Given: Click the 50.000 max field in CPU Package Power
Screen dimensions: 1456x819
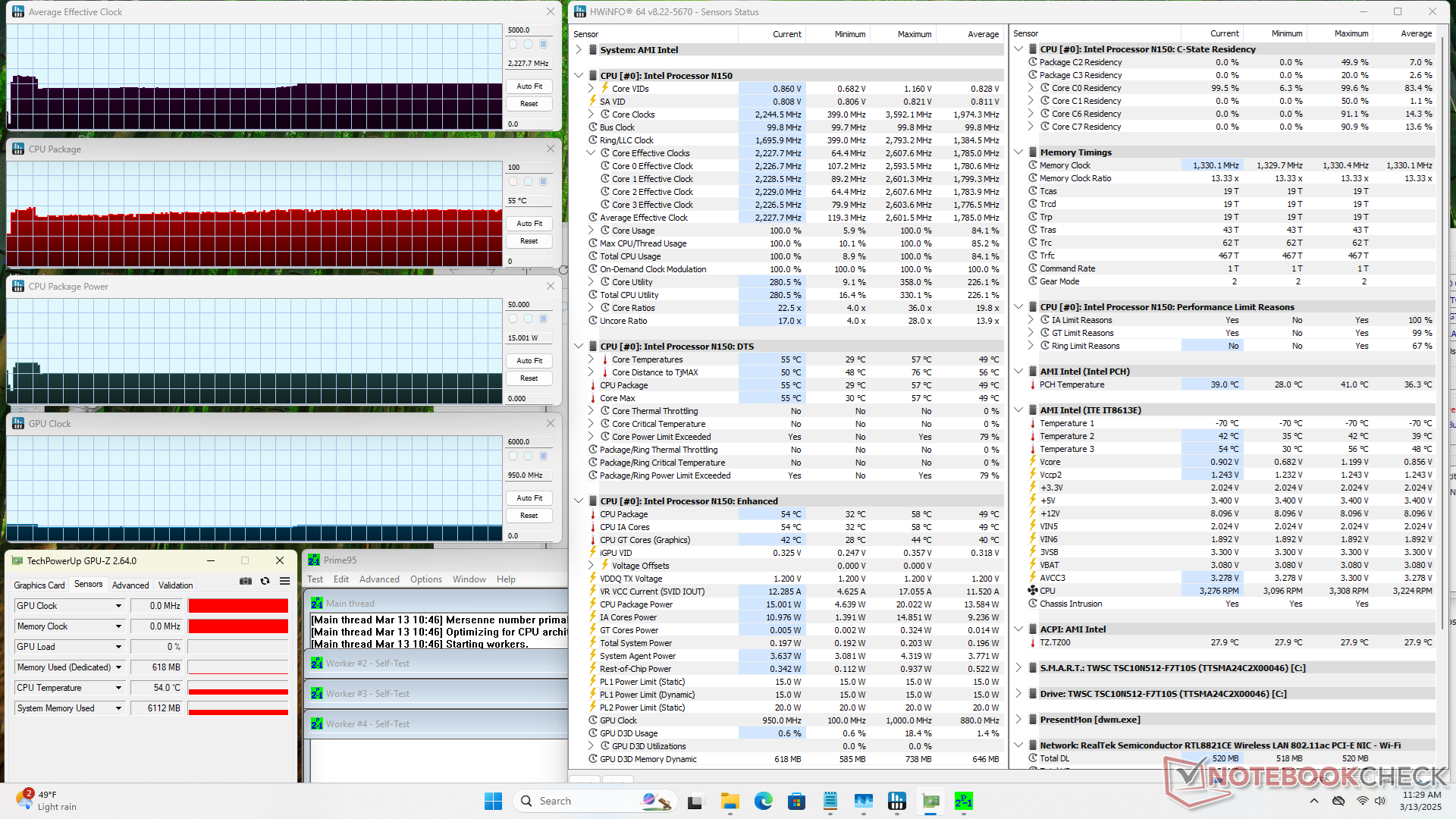Looking at the screenshot, I should point(529,305).
